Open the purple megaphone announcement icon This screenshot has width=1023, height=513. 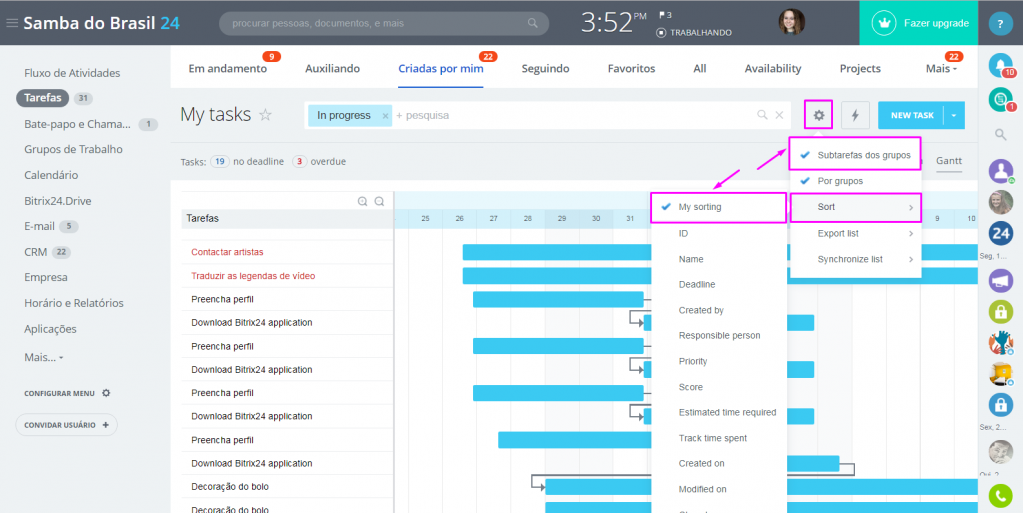pos(1000,281)
